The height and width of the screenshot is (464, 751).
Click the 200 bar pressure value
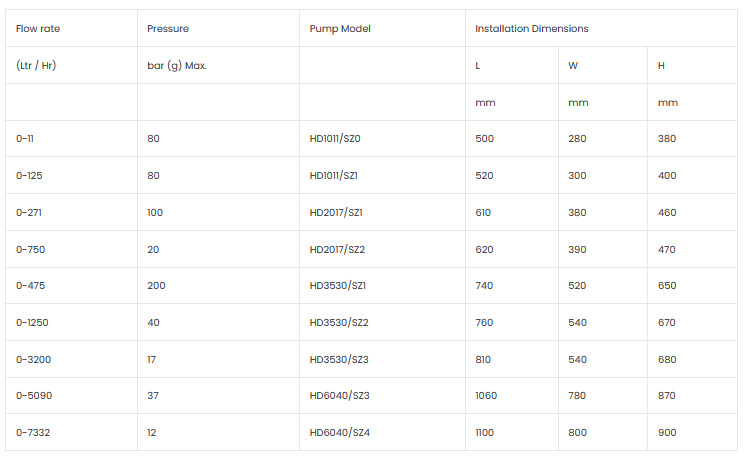click(156, 286)
